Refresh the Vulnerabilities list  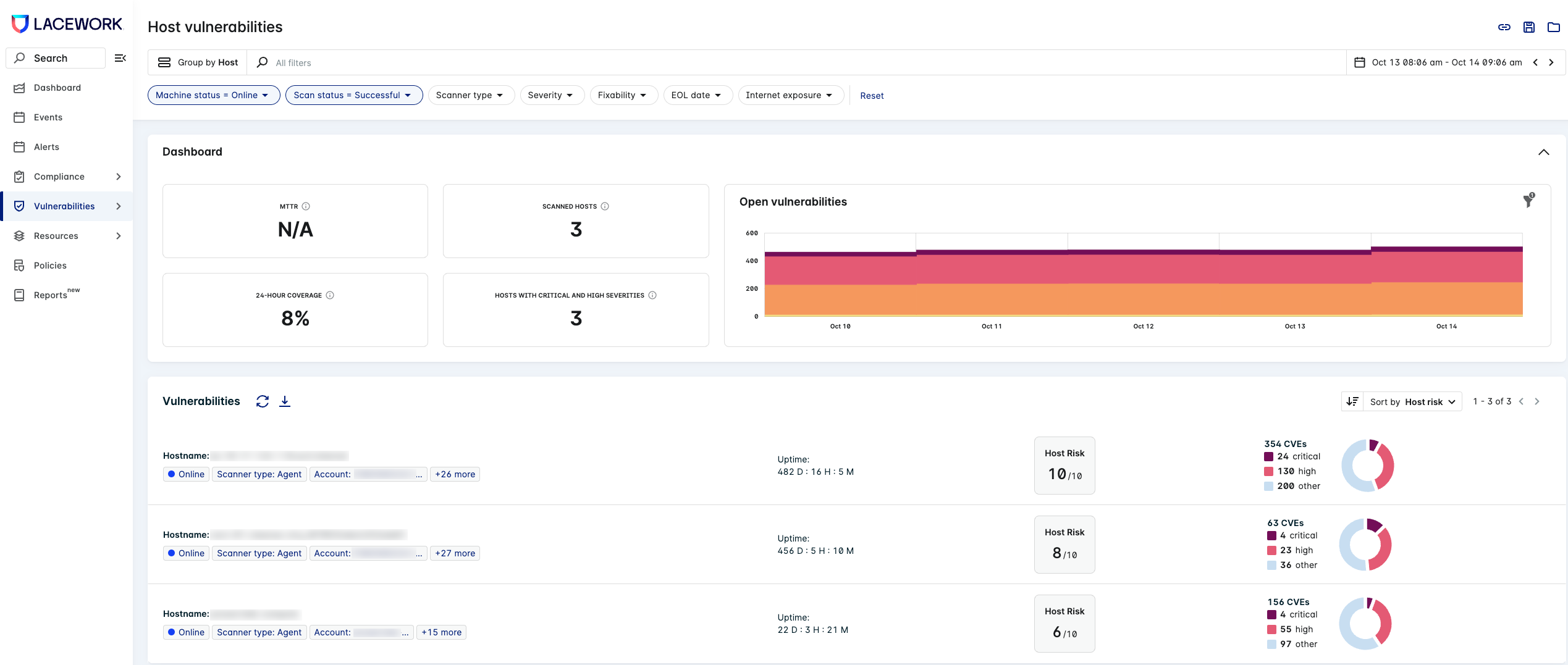263,401
